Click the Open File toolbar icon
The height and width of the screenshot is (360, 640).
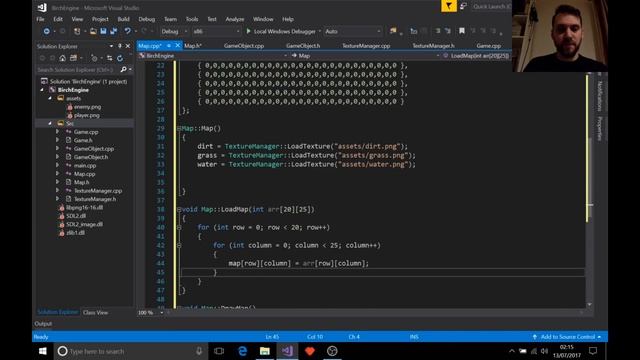point(93,31)
